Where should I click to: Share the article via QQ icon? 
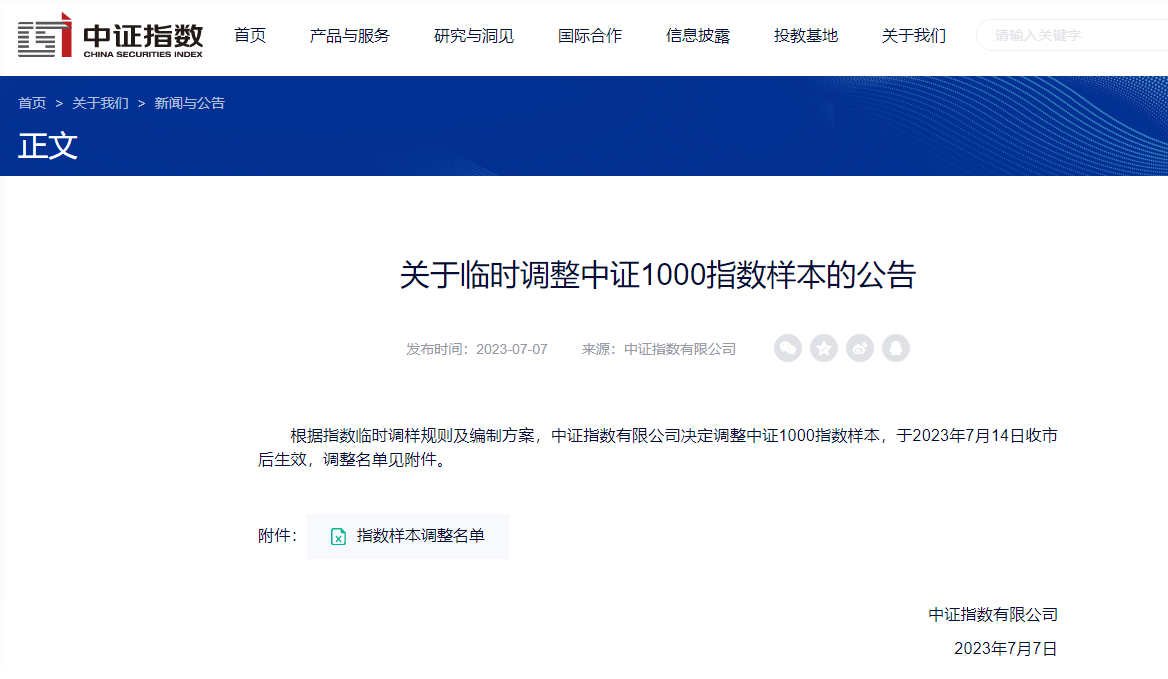point(896,348)
